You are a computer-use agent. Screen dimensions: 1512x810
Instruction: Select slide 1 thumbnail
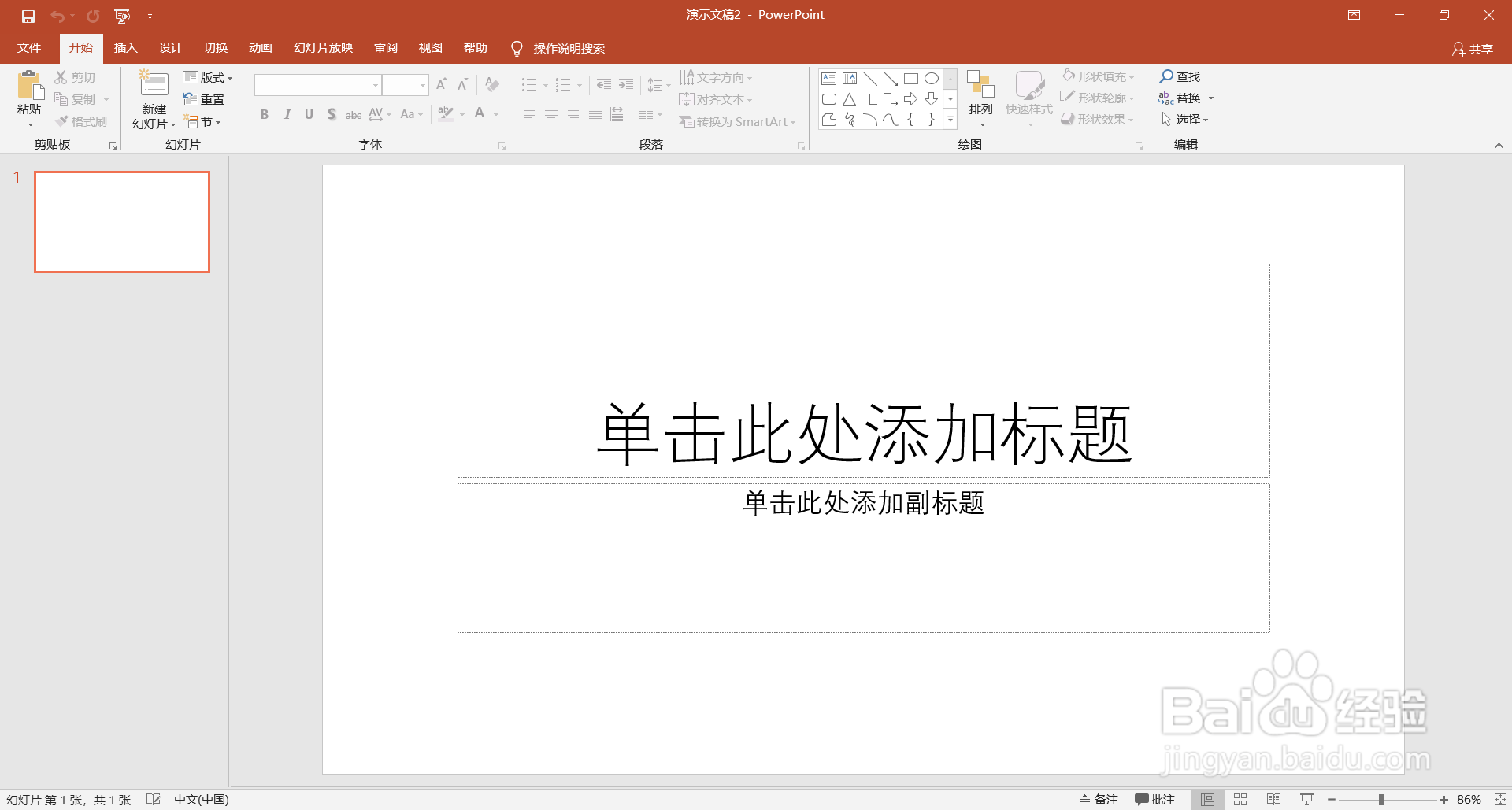point(122,222)
